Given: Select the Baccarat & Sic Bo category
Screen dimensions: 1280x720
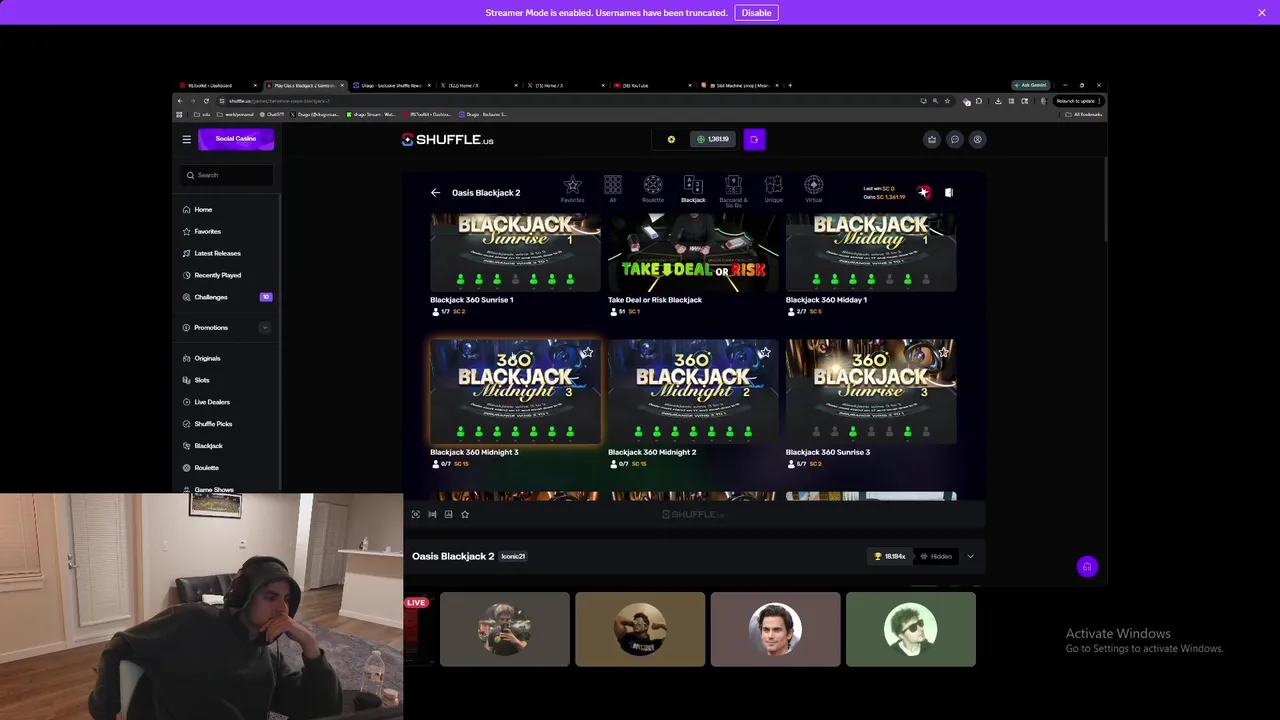Looking at the screenshot, I should pyautogui.click(x=733, y=191).
